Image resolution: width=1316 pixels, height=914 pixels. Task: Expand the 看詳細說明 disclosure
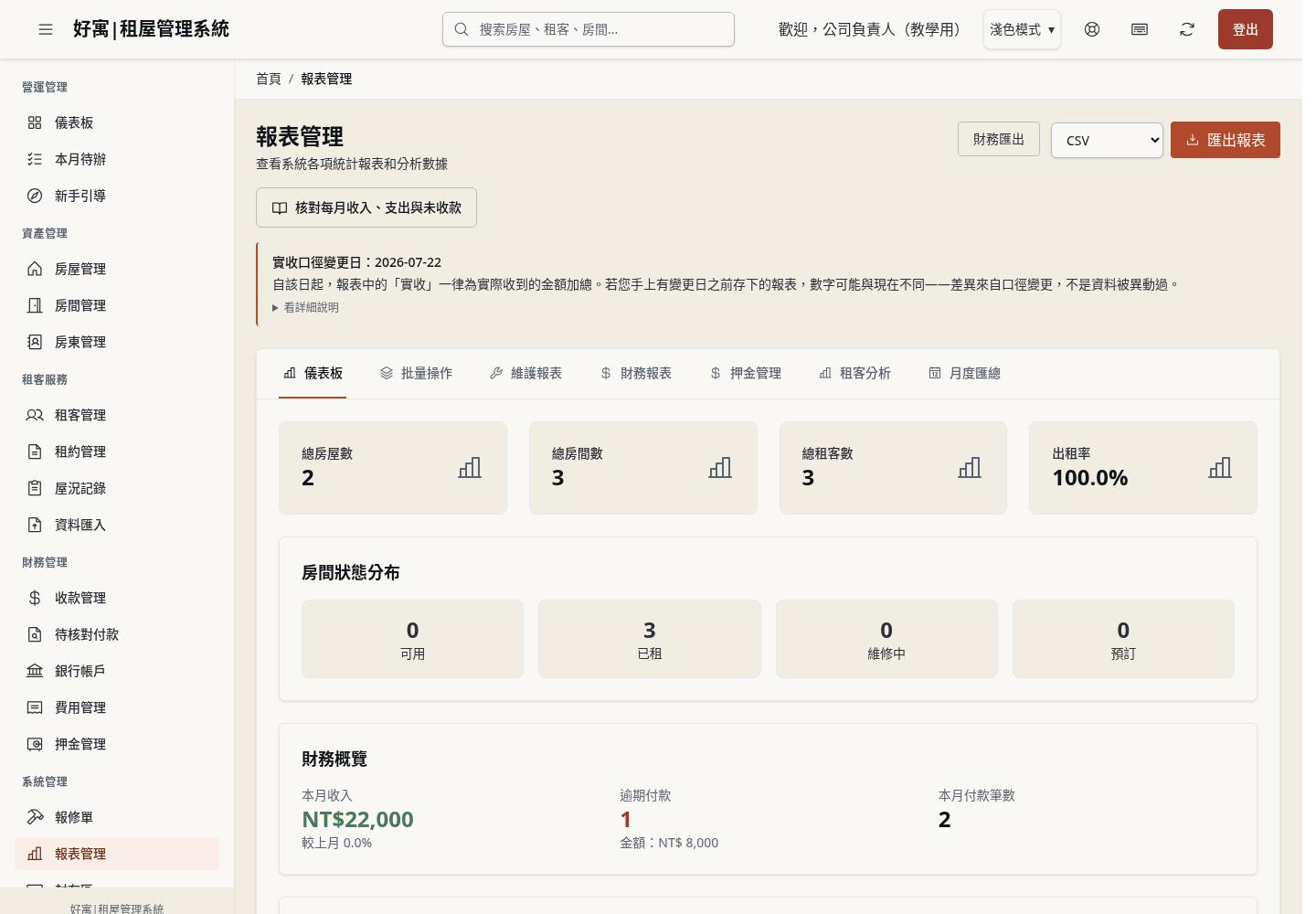[x=306, y=308]
